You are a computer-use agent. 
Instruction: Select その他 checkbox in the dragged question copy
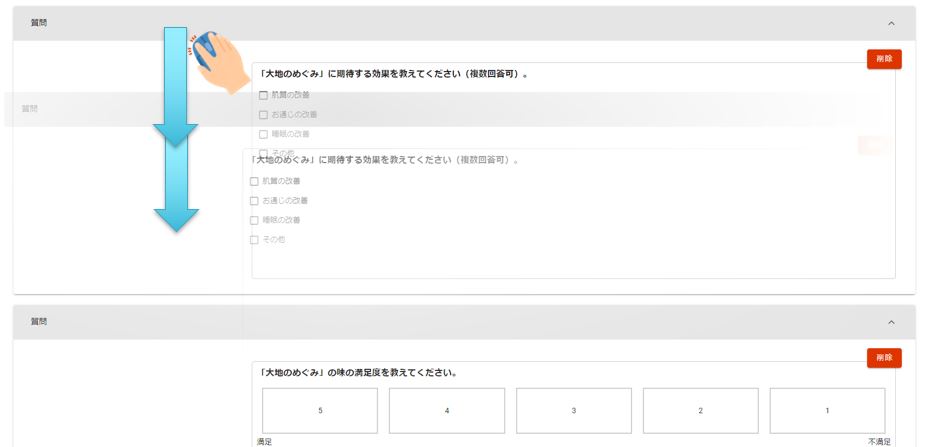tap(254, 239)
